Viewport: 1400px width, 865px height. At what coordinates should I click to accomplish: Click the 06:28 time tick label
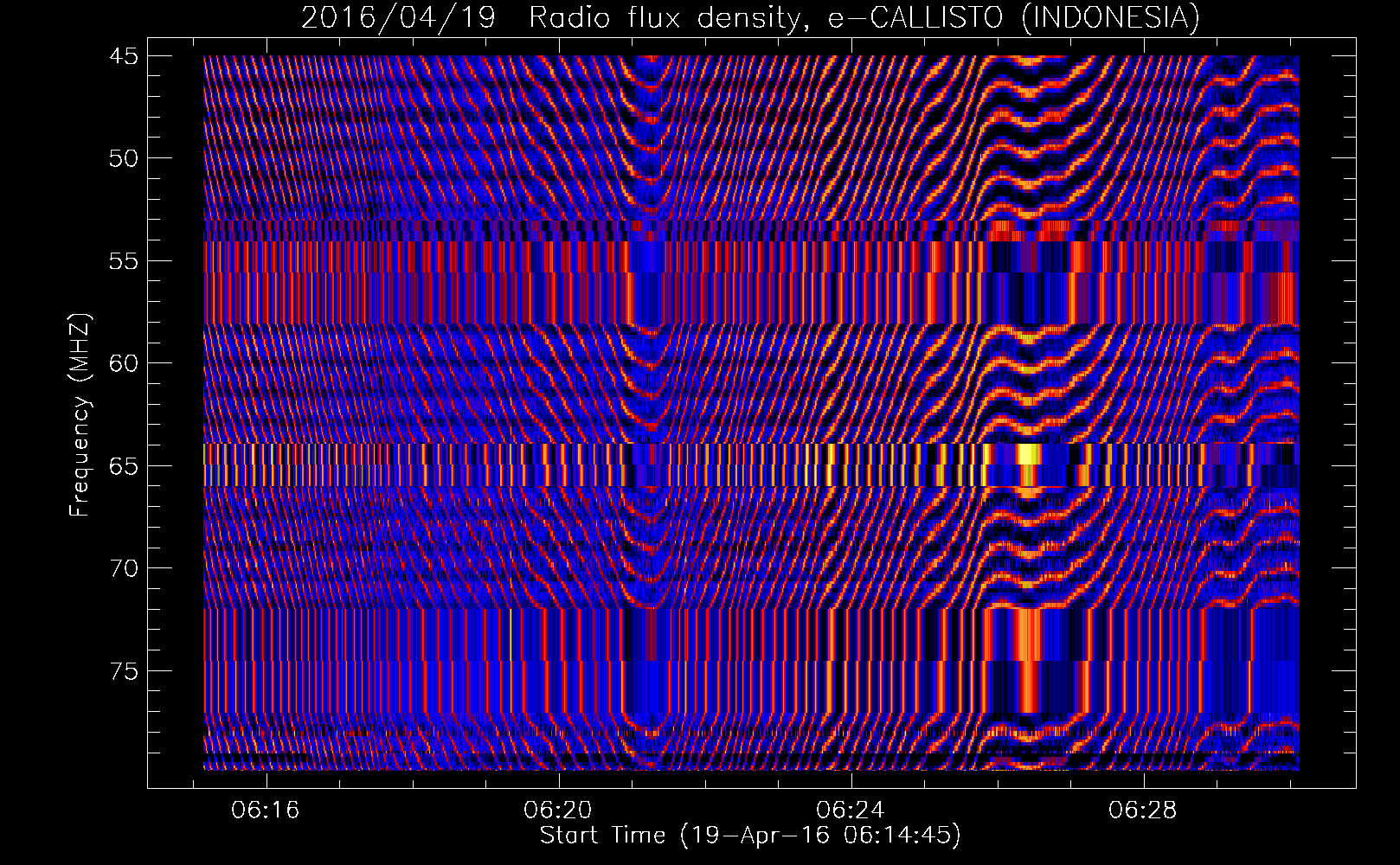(x=1143, y=811)
